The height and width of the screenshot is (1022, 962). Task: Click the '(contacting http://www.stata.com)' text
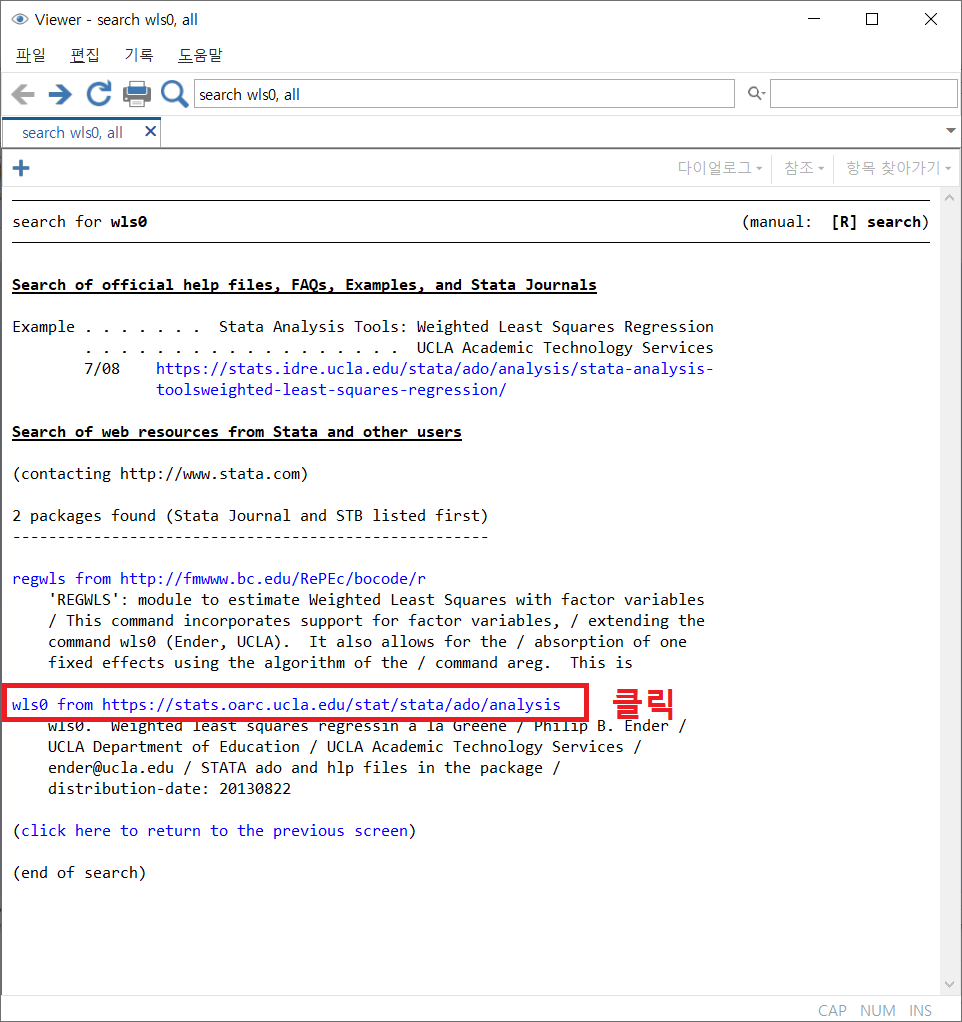click(x=160, y=474)
